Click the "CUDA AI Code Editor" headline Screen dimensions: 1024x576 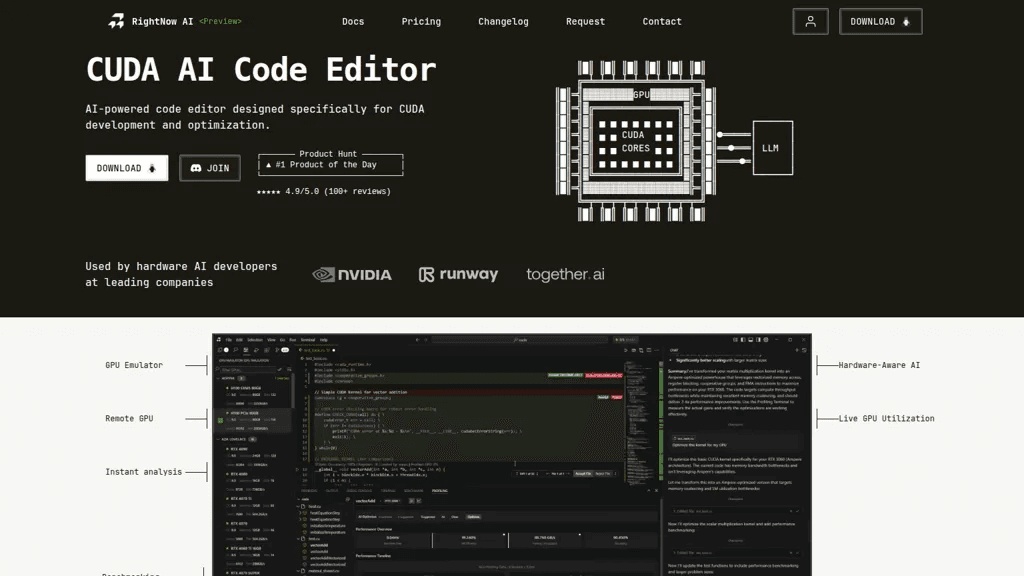(x=261, y=70)
